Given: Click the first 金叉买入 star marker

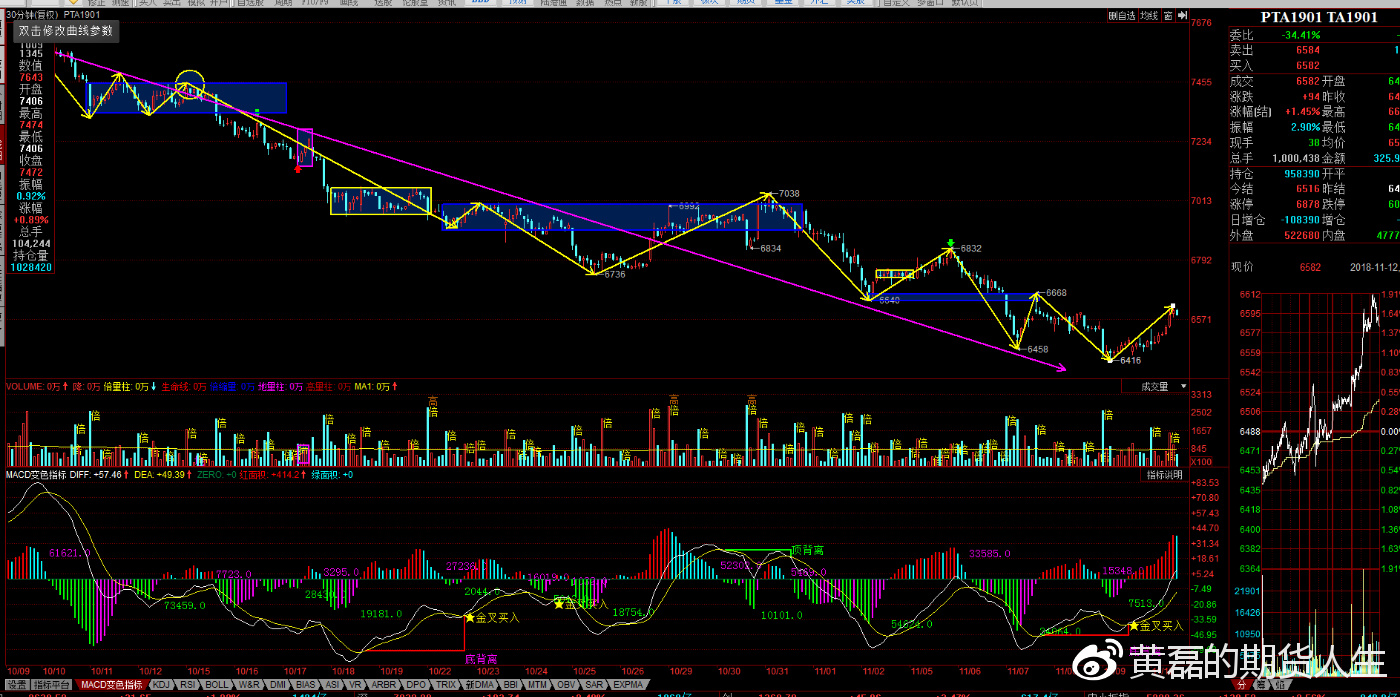Looking at the screenshot, I should [468, 618].
